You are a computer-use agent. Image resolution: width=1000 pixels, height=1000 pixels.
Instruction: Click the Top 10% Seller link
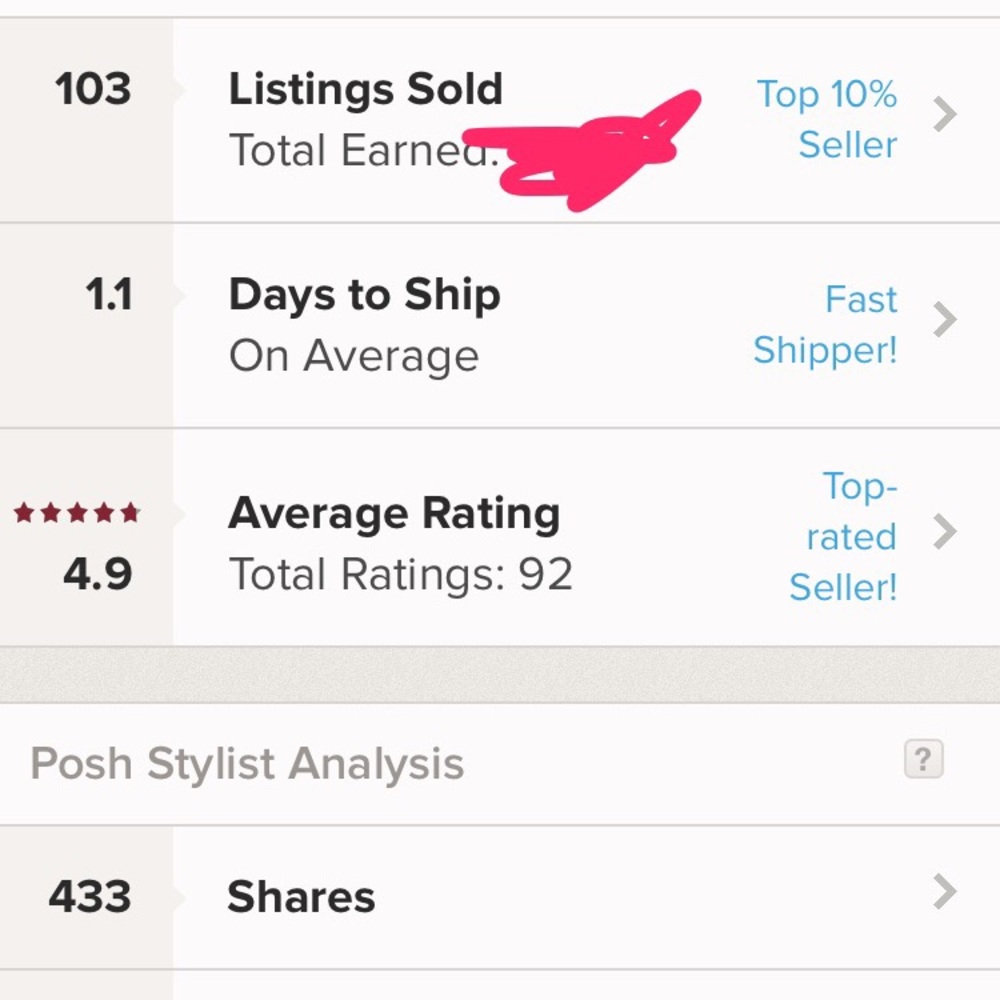tap(827, 119)
